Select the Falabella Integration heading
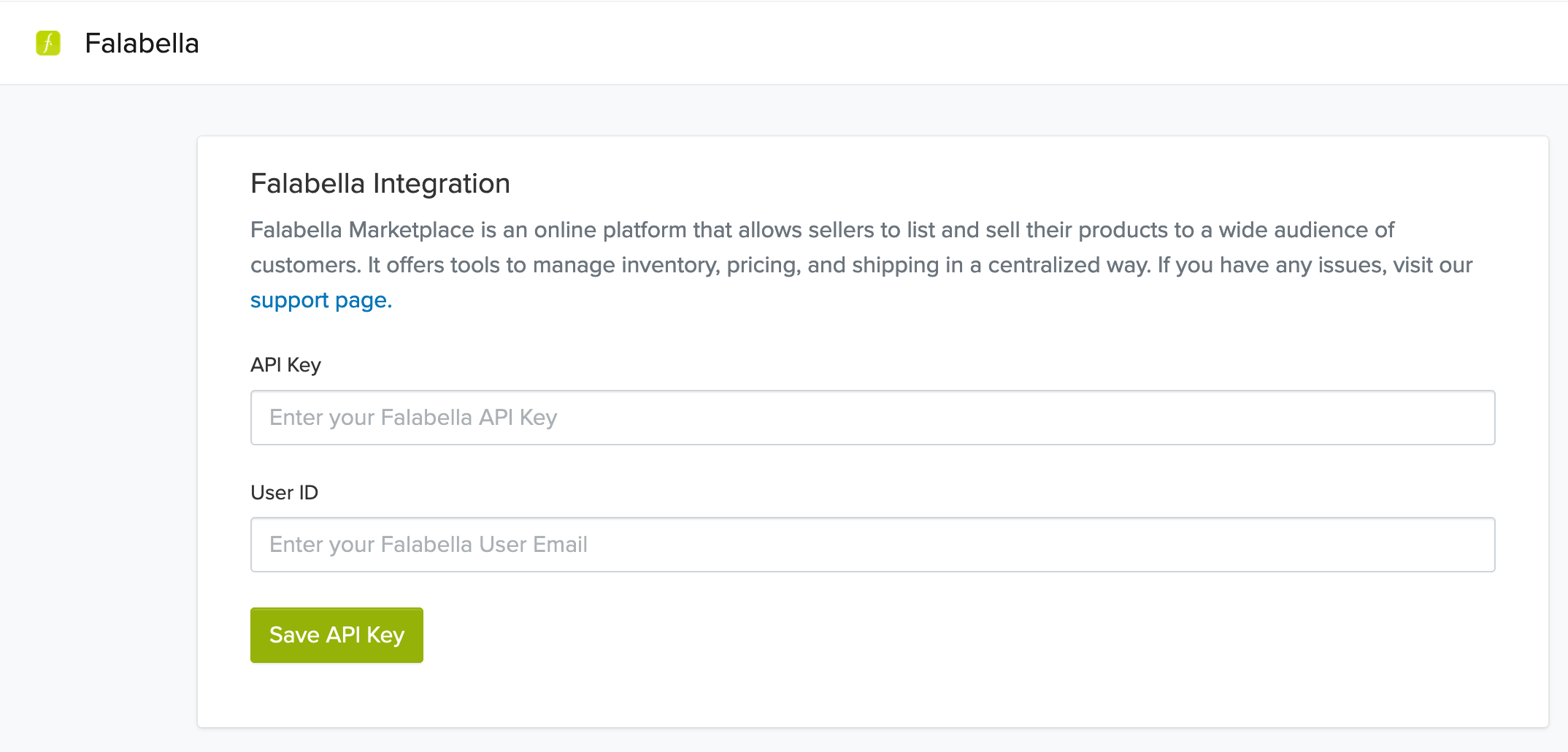Image resolution: width=1568 pixels, height=752 pixels. click(x=380, y=183)
